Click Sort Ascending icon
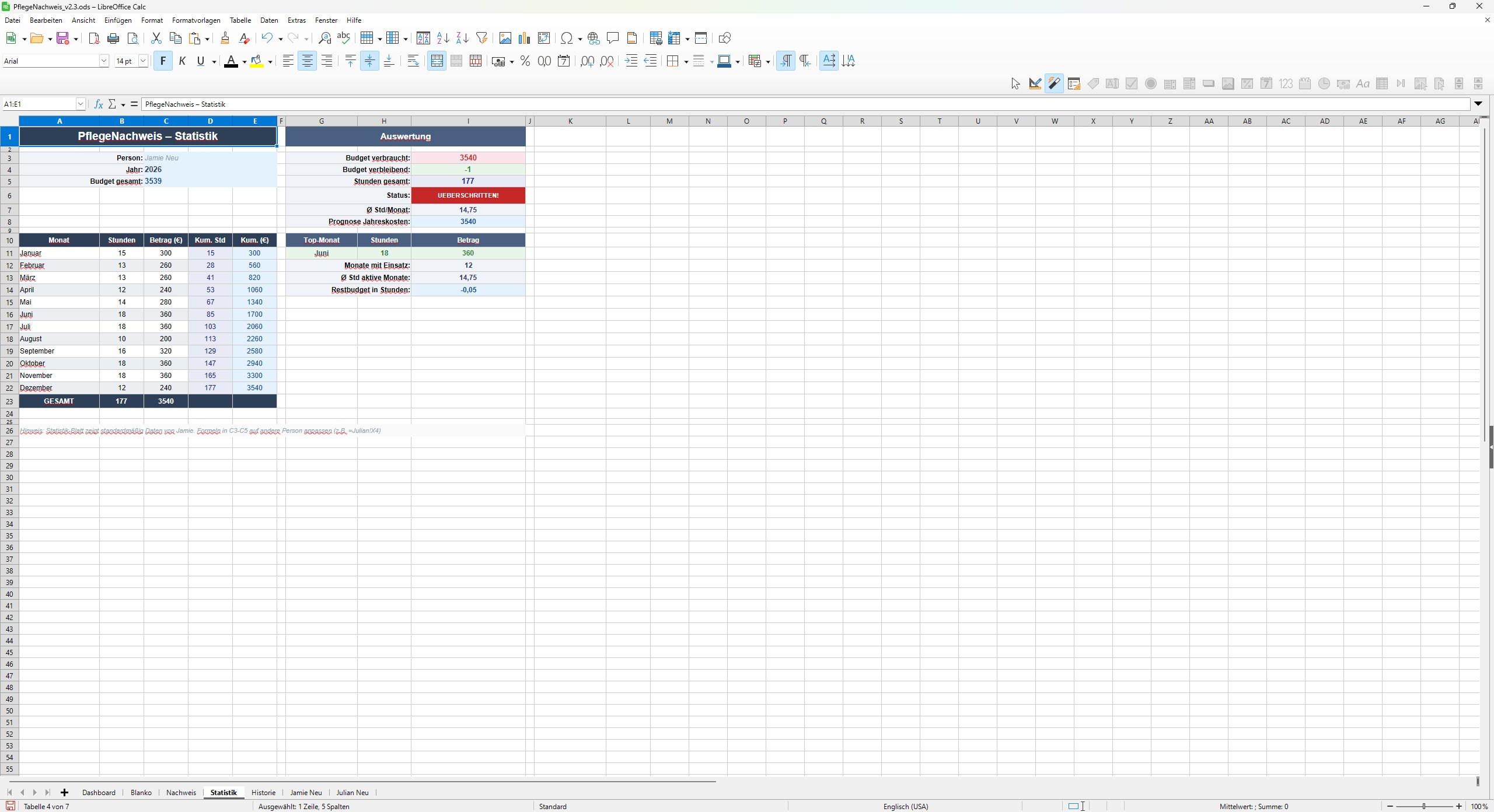 (443, 38)
